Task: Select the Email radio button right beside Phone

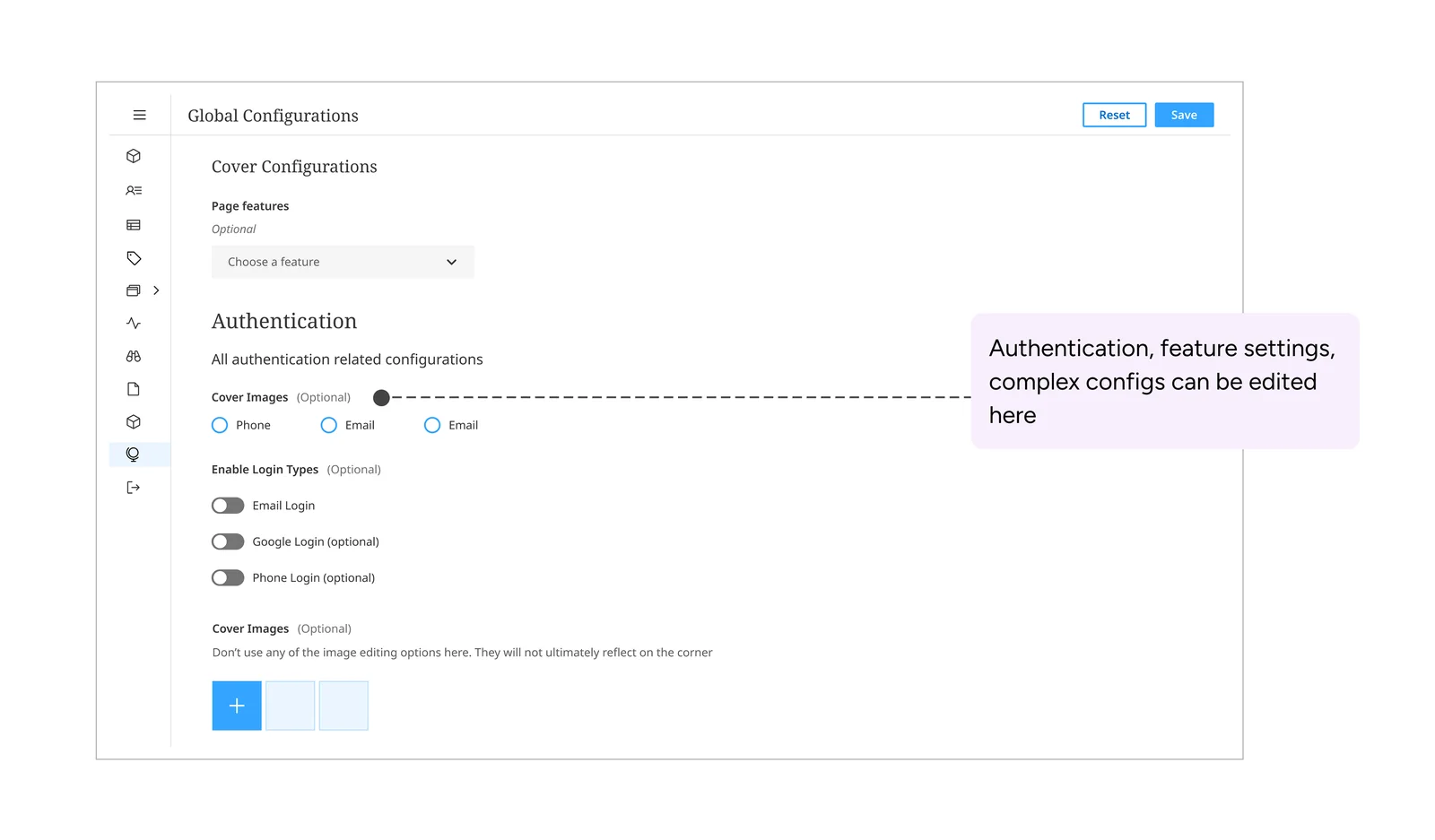Action: (329, 425)
